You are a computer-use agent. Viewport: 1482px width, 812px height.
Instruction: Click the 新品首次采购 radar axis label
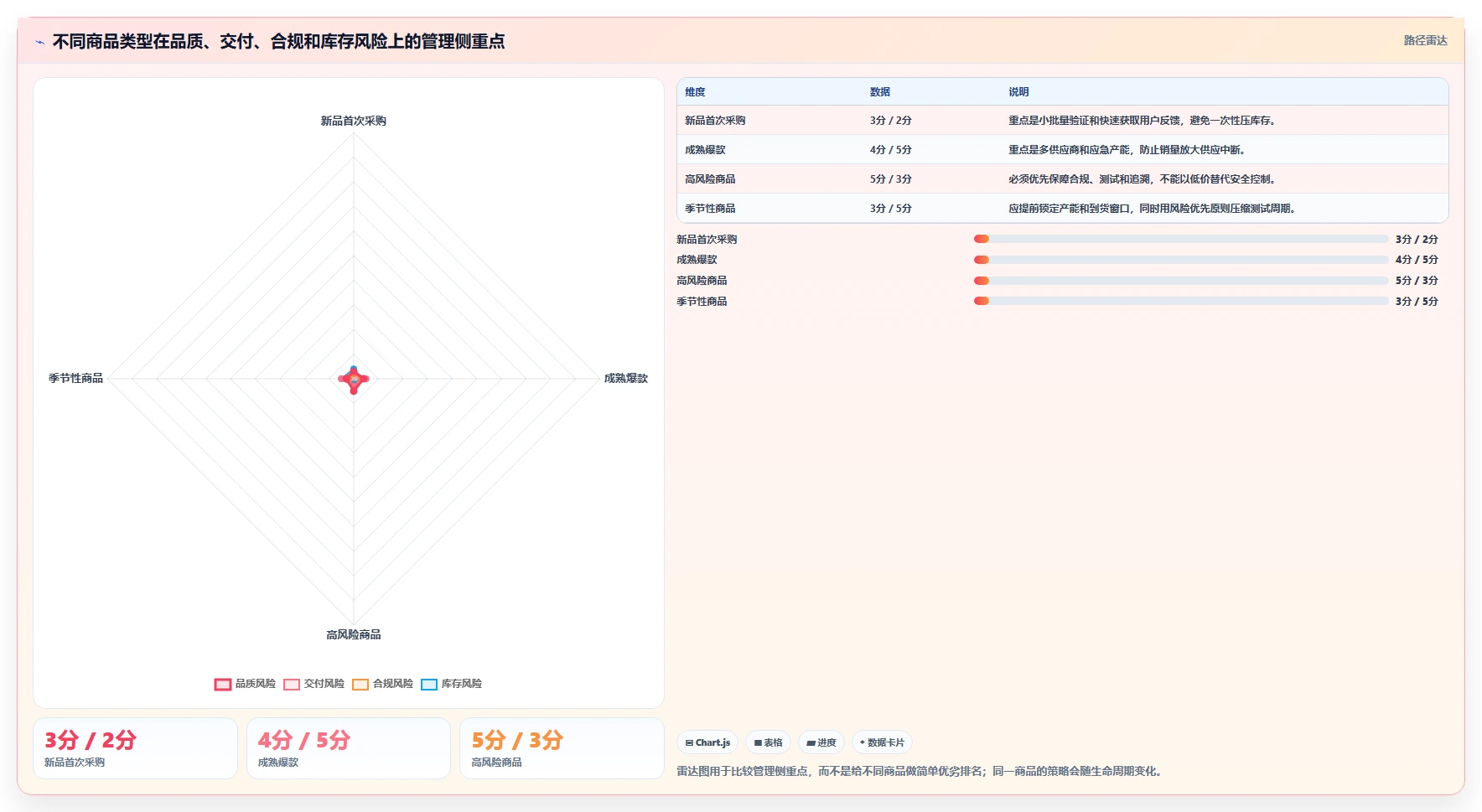pyautogui.click(x=354, y=121)
